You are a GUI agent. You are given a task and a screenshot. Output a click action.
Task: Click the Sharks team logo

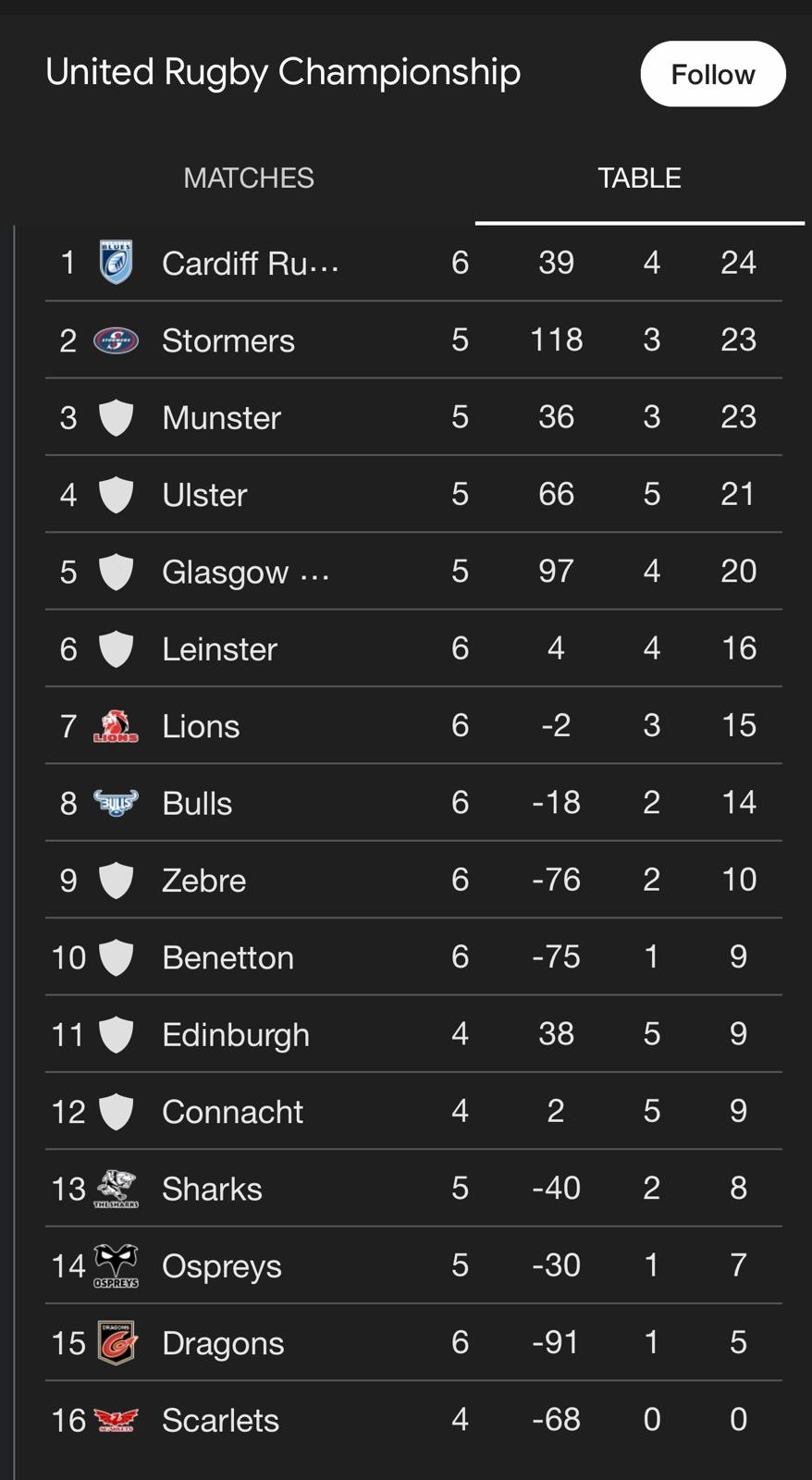tap(116, 1189)
